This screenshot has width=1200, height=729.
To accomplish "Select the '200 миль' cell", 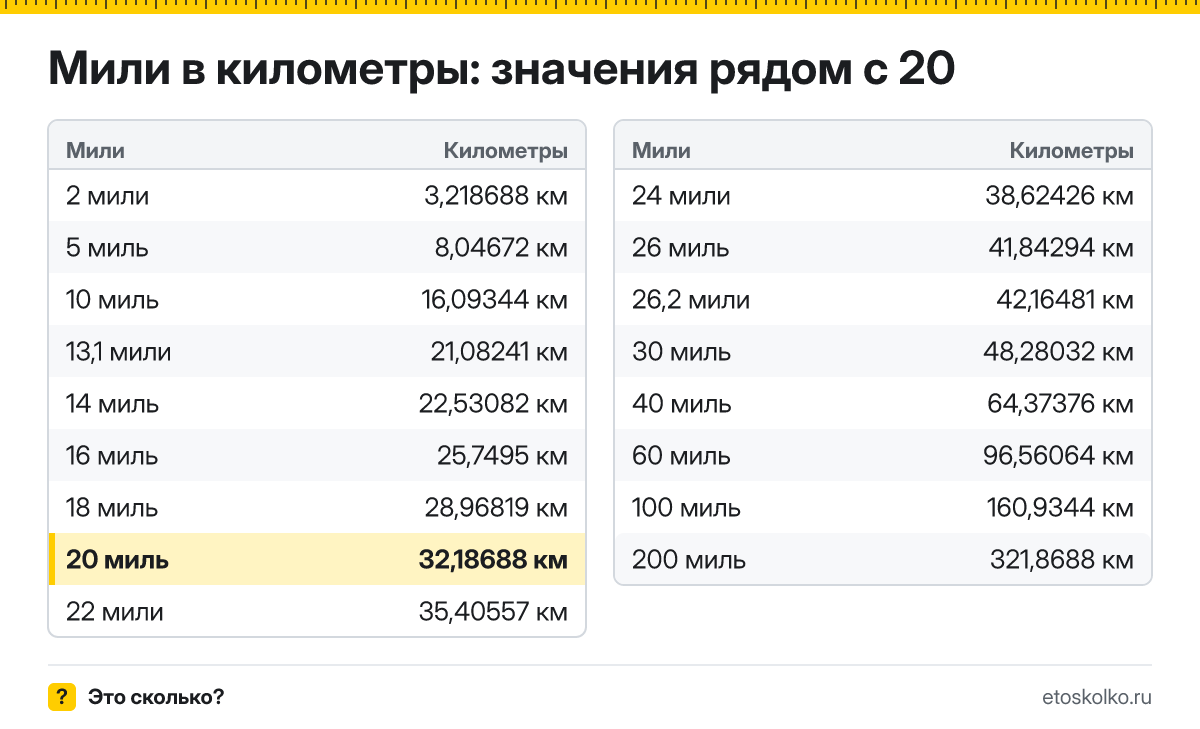I will (689, 560).
